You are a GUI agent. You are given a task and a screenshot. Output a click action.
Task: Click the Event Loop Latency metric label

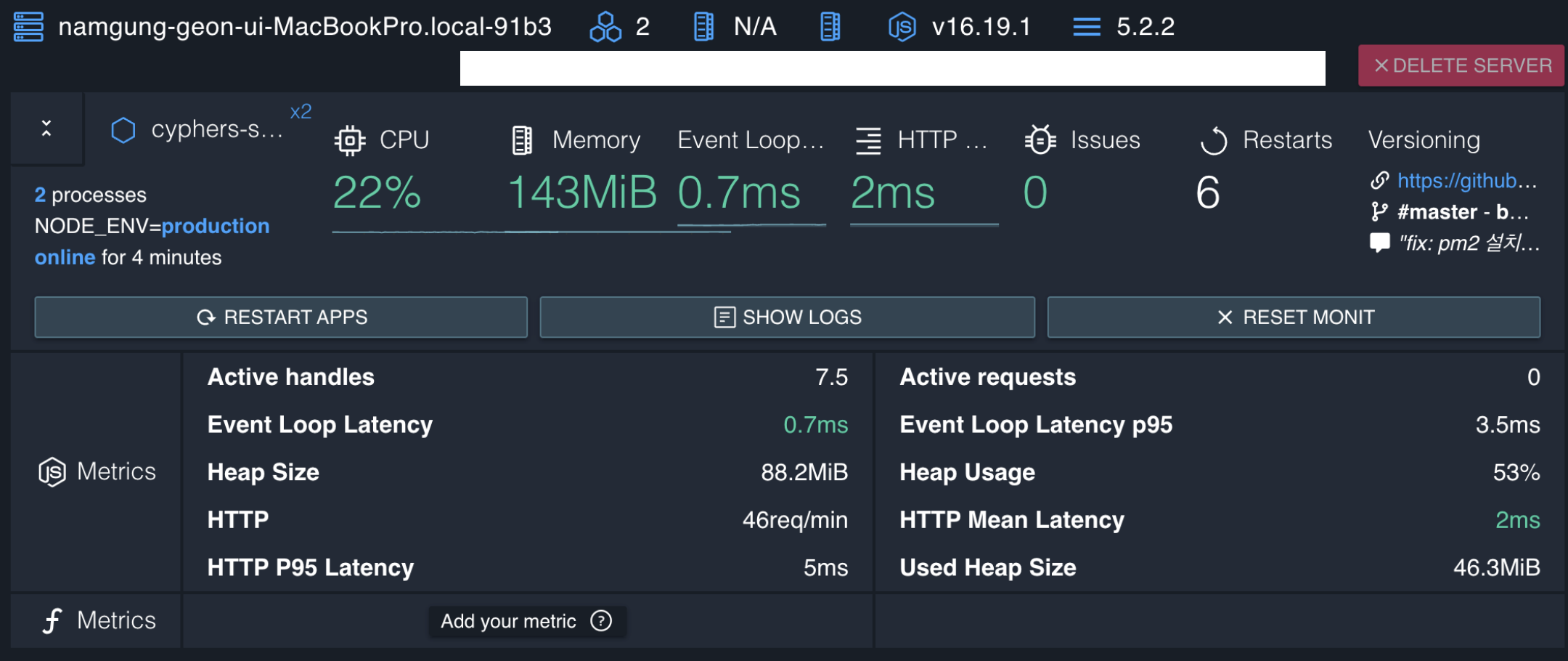coord(320,425)
